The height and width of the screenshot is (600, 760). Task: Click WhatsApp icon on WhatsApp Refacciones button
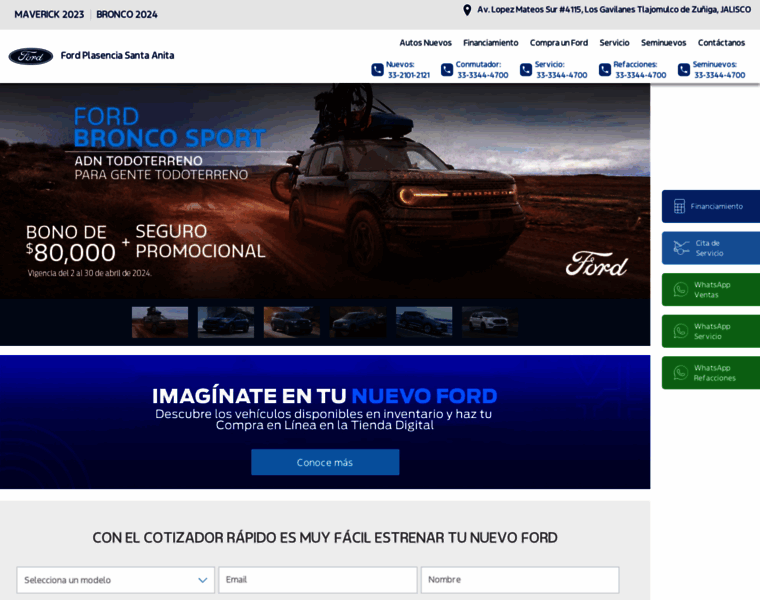tap(681, 373)
